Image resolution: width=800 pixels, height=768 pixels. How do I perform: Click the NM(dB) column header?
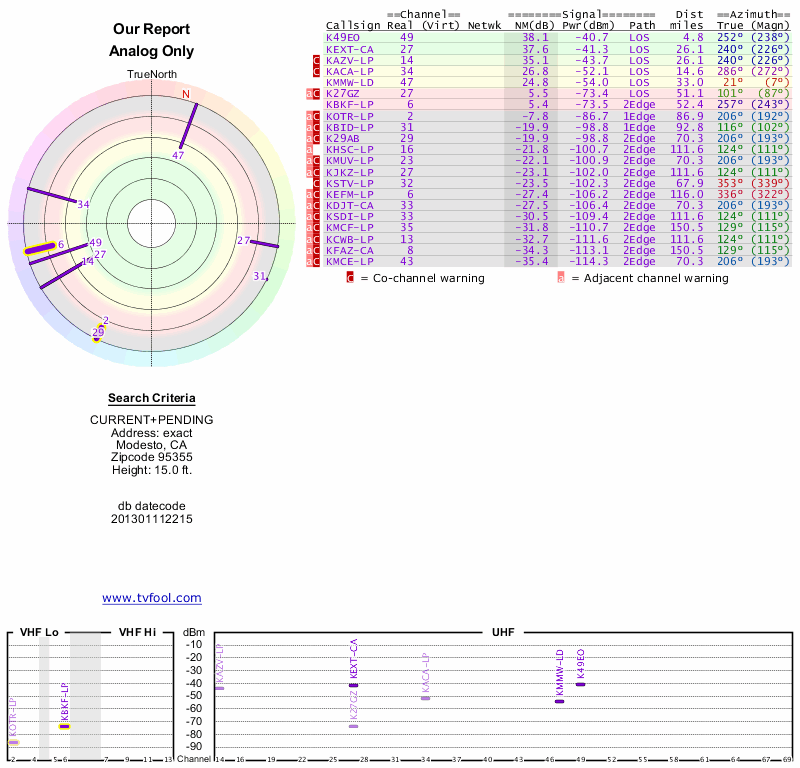click(x=534, y=26)
